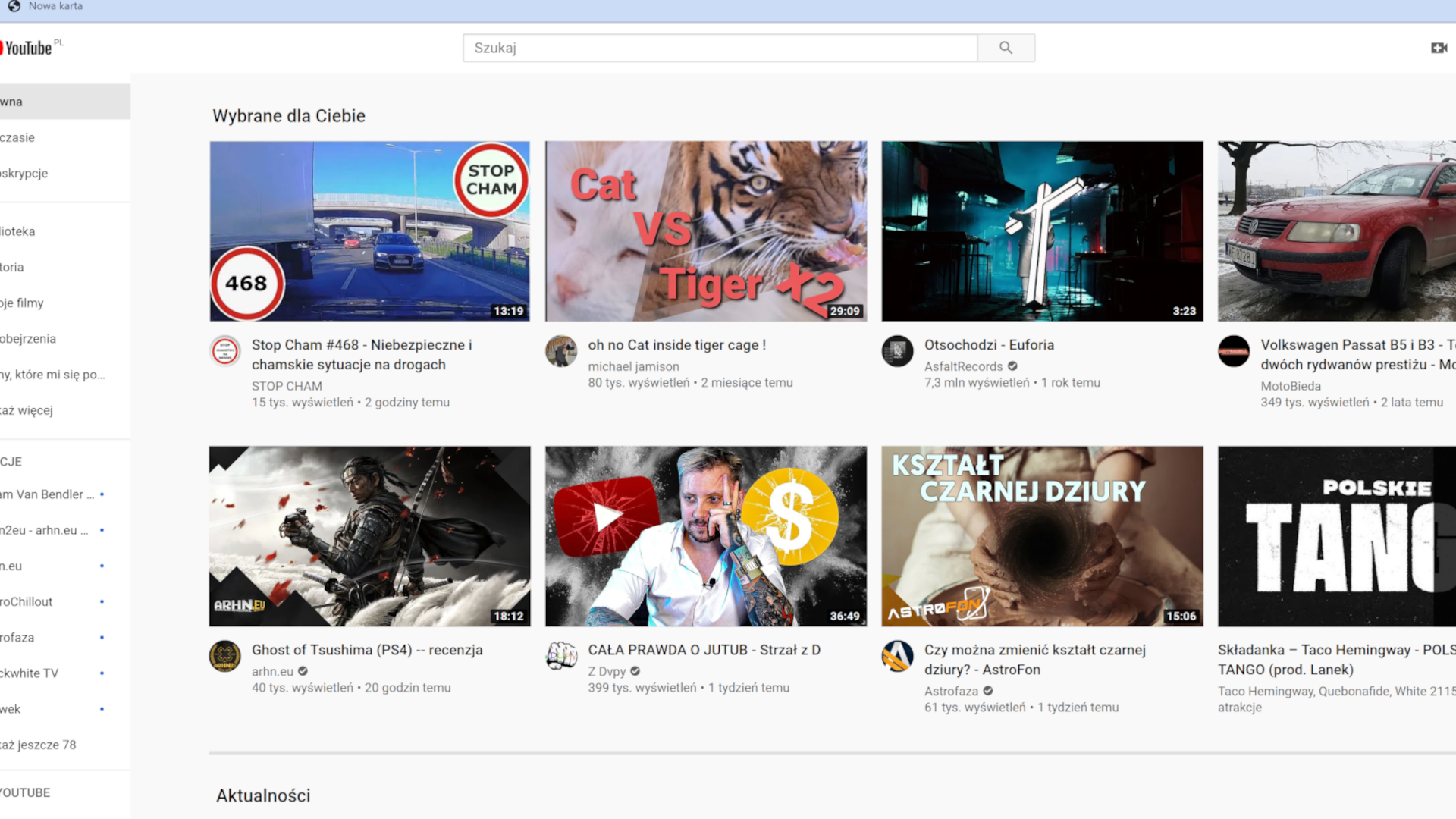Screen dimensions: 1456x819
Task: Click the MotoBieda channel avatar
Action: coord(1234,351)
